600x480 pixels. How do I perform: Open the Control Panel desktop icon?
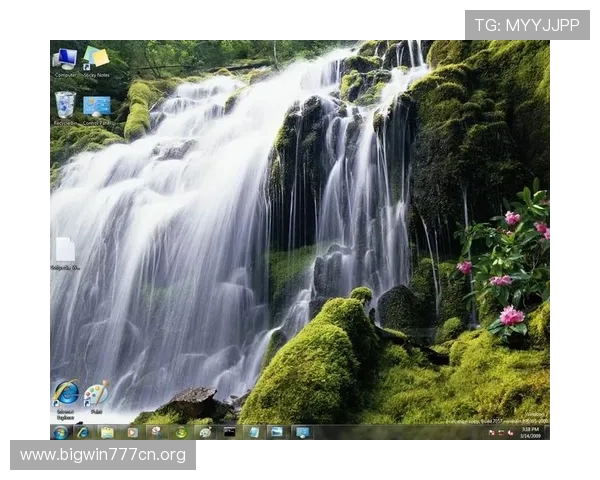pos(97,107)
